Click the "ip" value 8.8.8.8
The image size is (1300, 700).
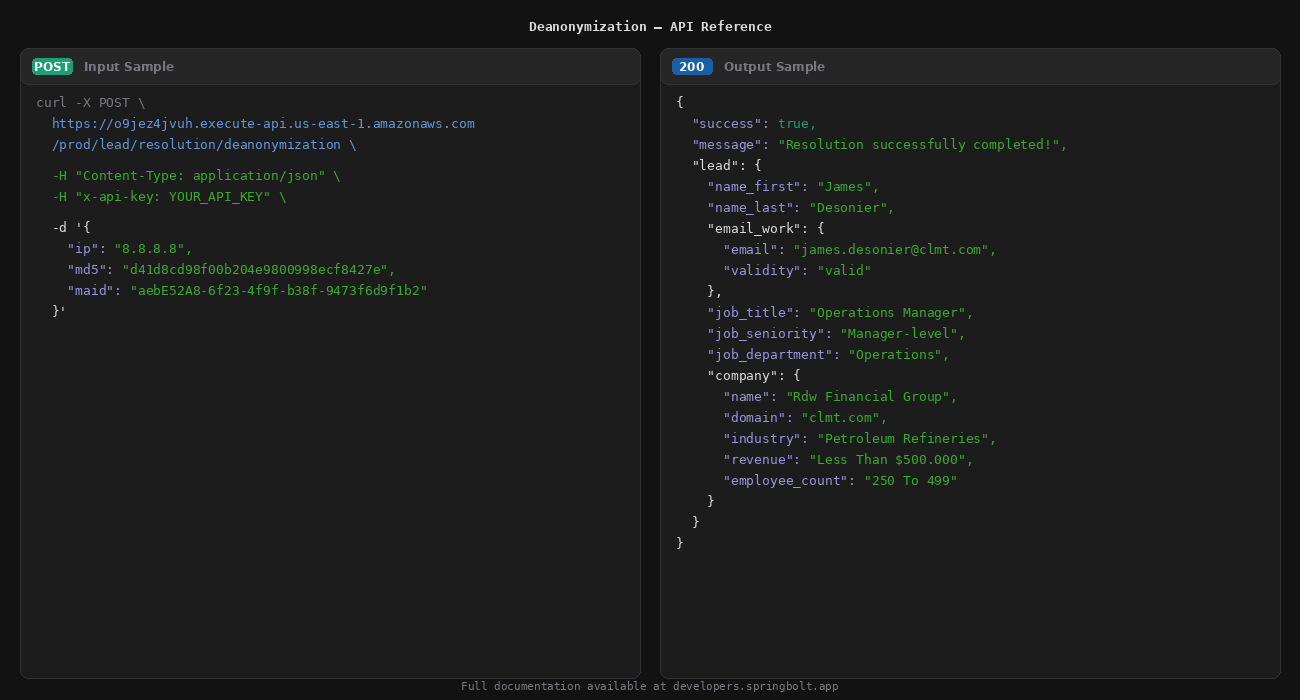pos(153,249)
